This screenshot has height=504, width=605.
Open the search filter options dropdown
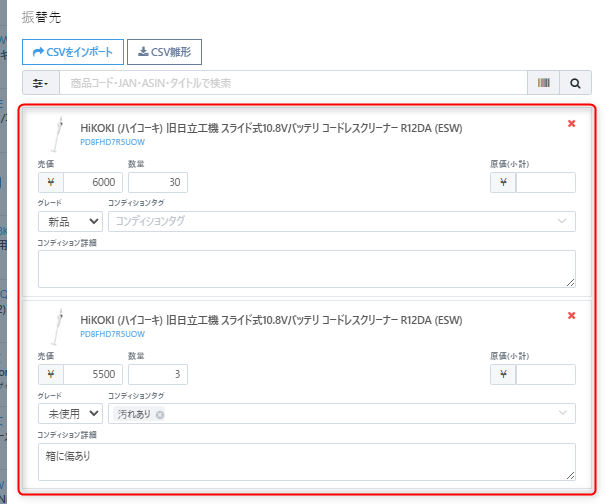coord(41,83)
